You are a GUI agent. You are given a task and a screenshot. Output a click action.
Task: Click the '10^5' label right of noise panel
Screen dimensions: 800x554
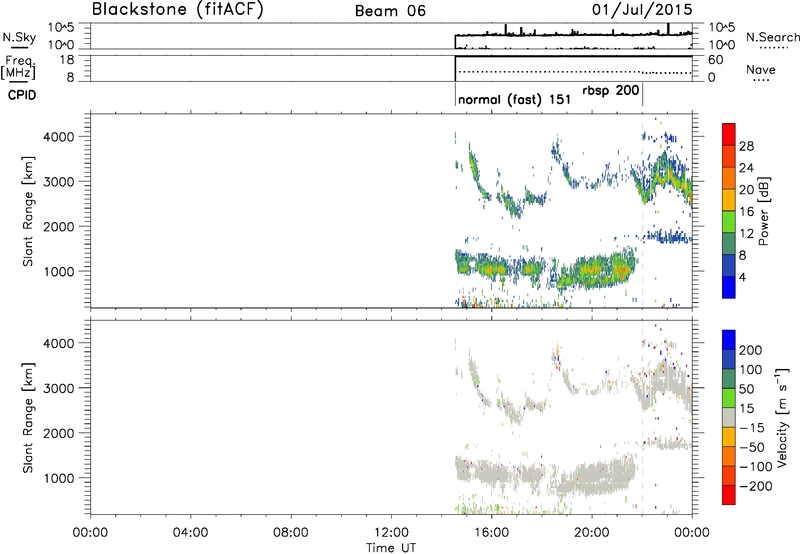tap(721, 28)
